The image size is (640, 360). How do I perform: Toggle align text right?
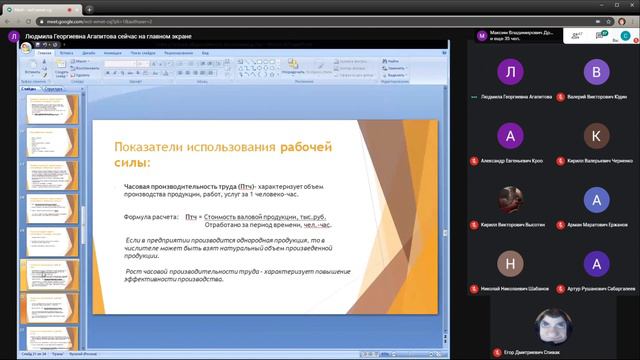195,73
